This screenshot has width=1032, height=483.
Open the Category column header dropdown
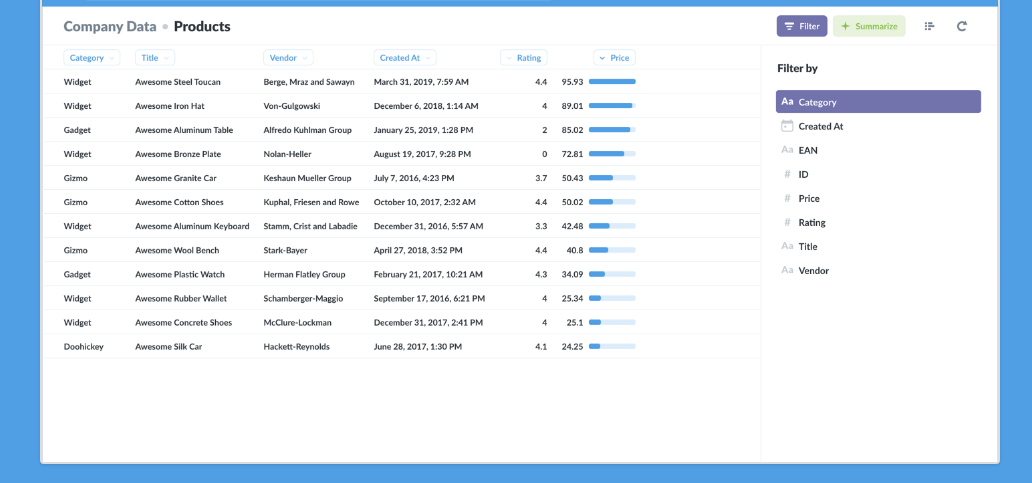(x=91, y=58)
